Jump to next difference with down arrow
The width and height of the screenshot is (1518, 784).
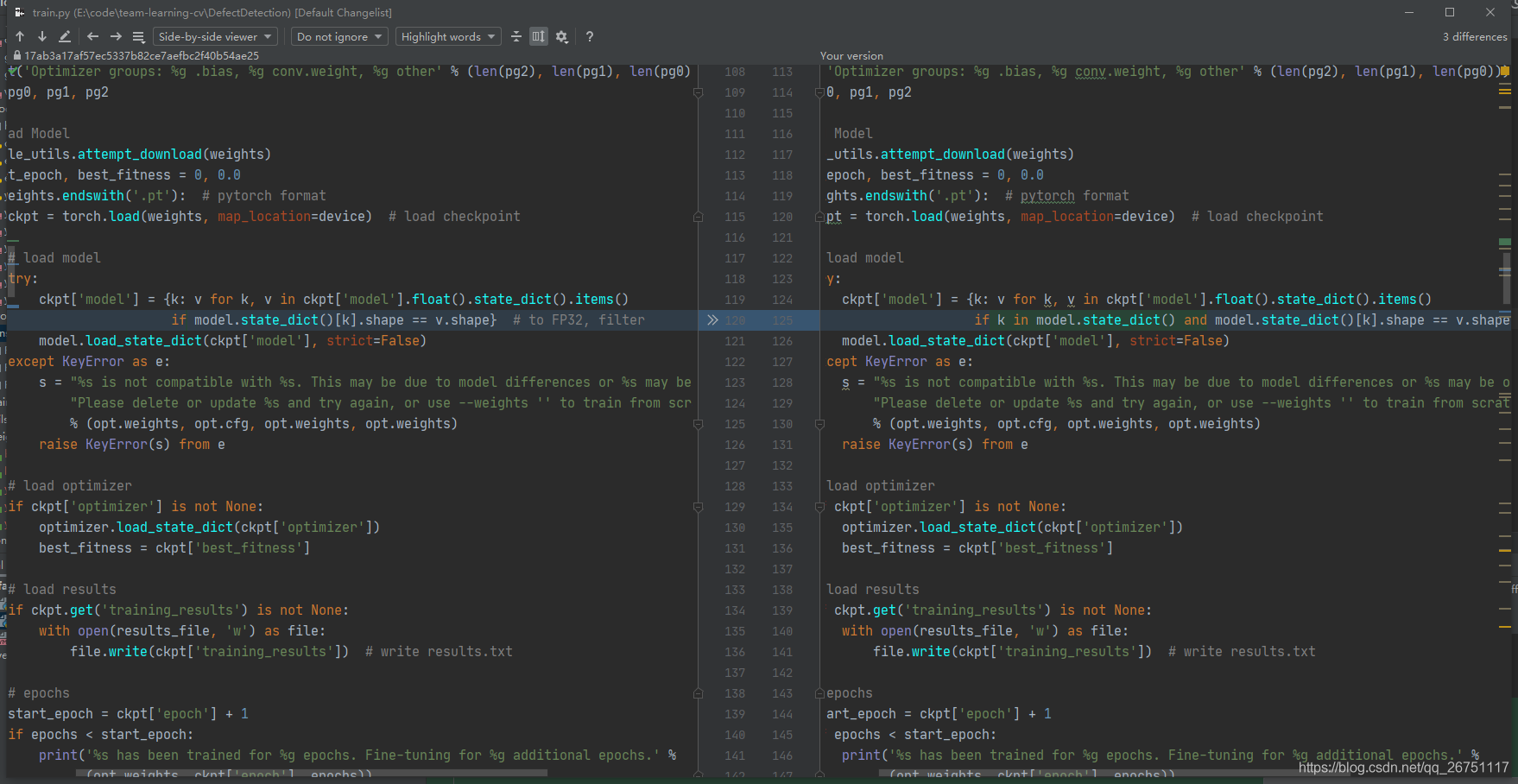pos(41,36)
